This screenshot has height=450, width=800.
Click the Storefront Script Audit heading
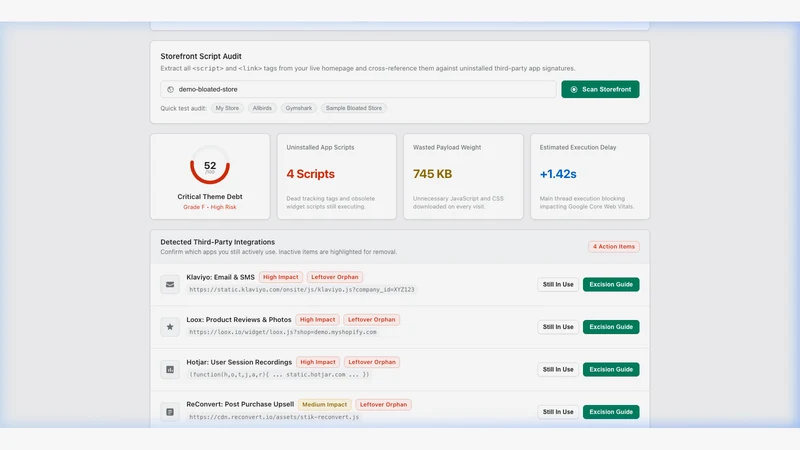pos(201,56)
